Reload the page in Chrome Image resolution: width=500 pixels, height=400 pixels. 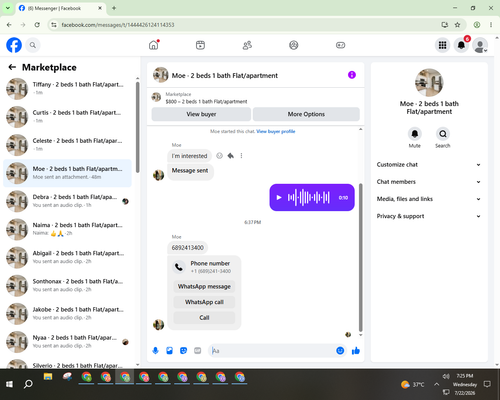37,25
